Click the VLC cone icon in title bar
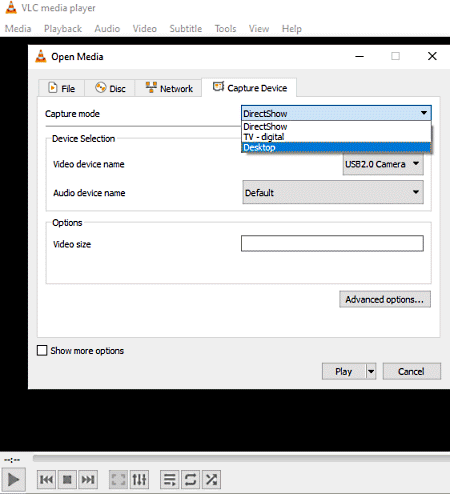Viewport: 450px width, 494px height. click(11, 7)
